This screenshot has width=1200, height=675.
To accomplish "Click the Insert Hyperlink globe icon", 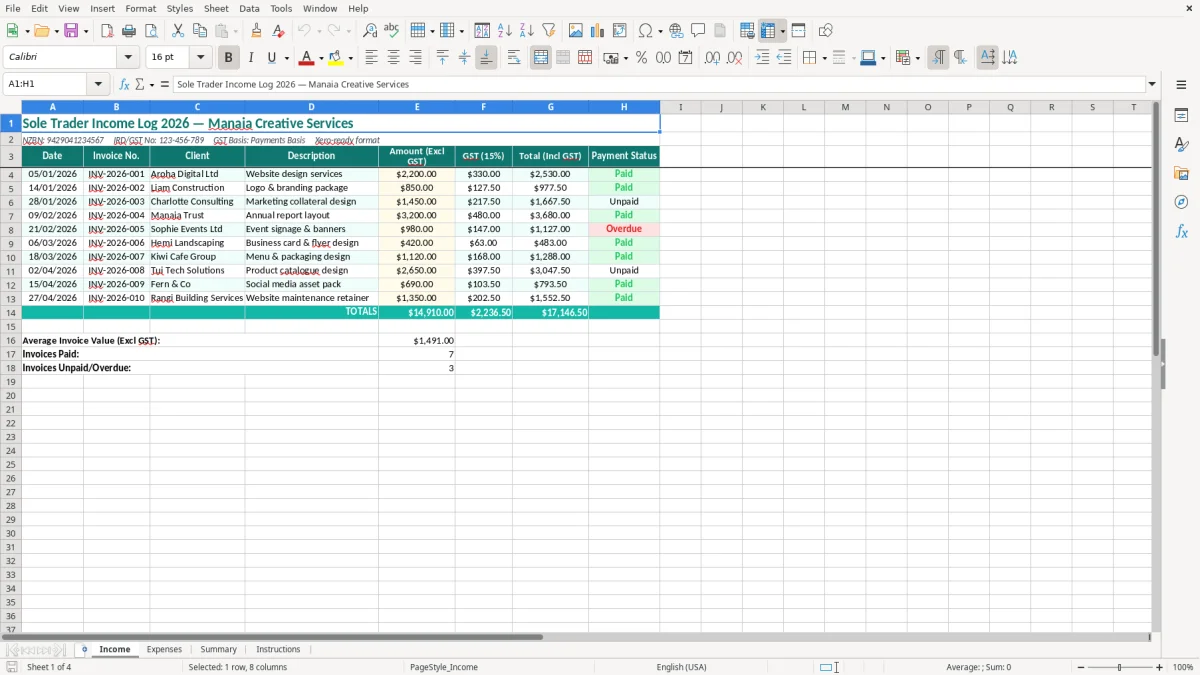I will coord(677,31).
